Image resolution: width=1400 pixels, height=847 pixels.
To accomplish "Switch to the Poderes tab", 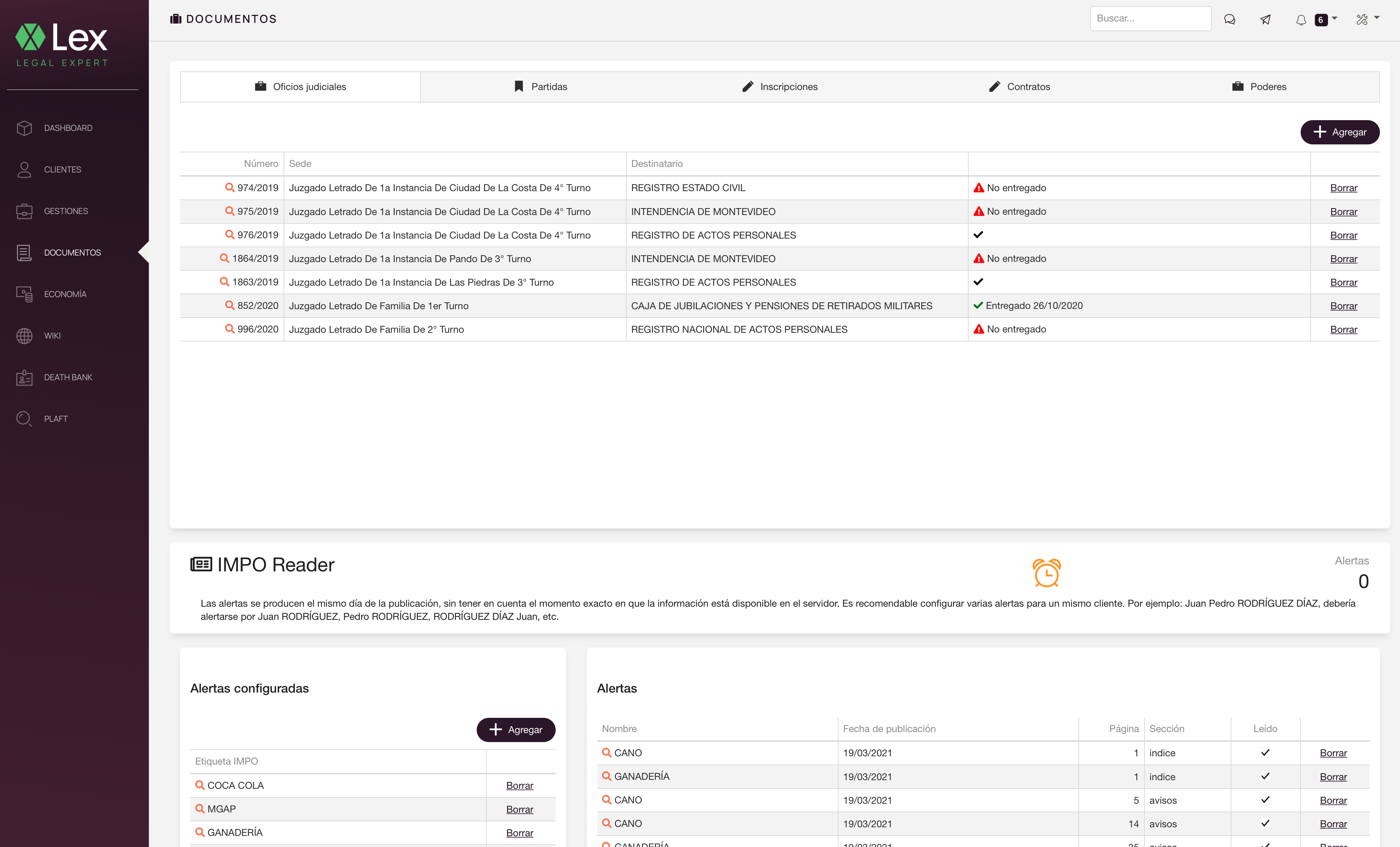I will (1260, 87).
